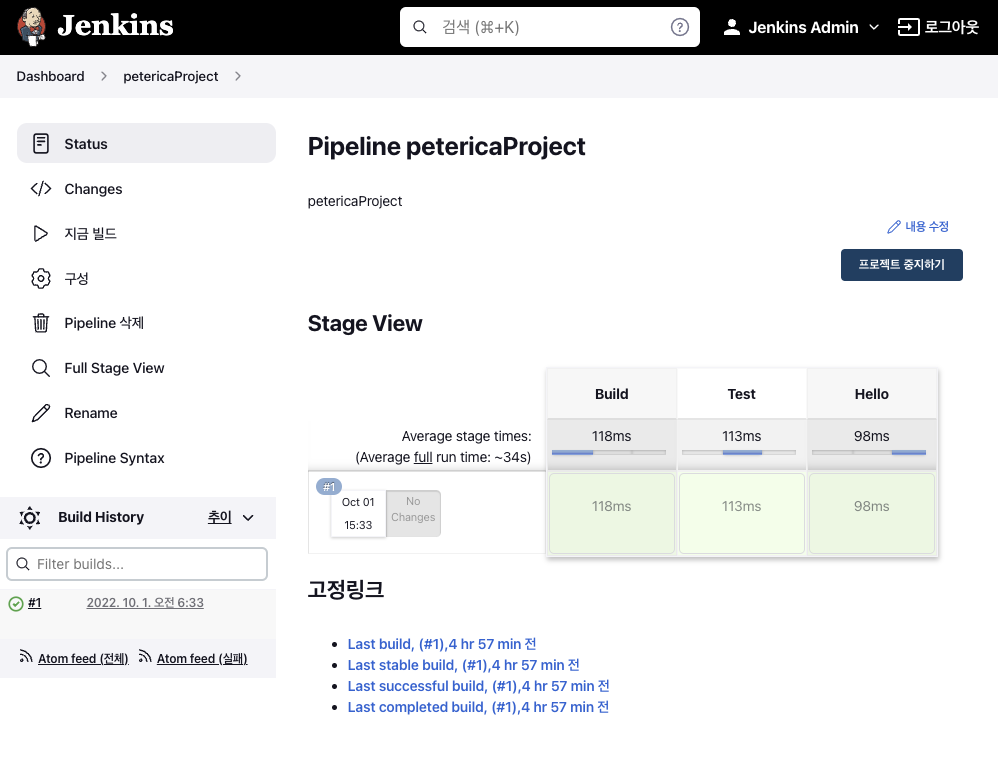Open Pipeline Syntax in the sidebar
998x762 pixels.
click(146, 458)
